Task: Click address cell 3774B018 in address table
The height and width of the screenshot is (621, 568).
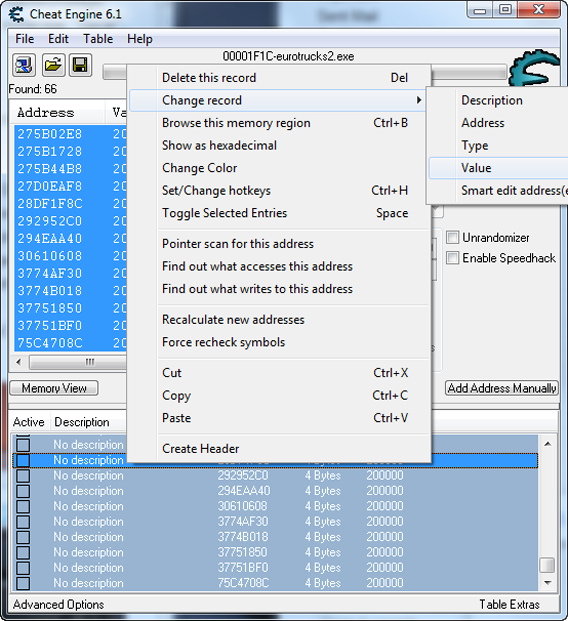Action: click(x=242, y=537)
